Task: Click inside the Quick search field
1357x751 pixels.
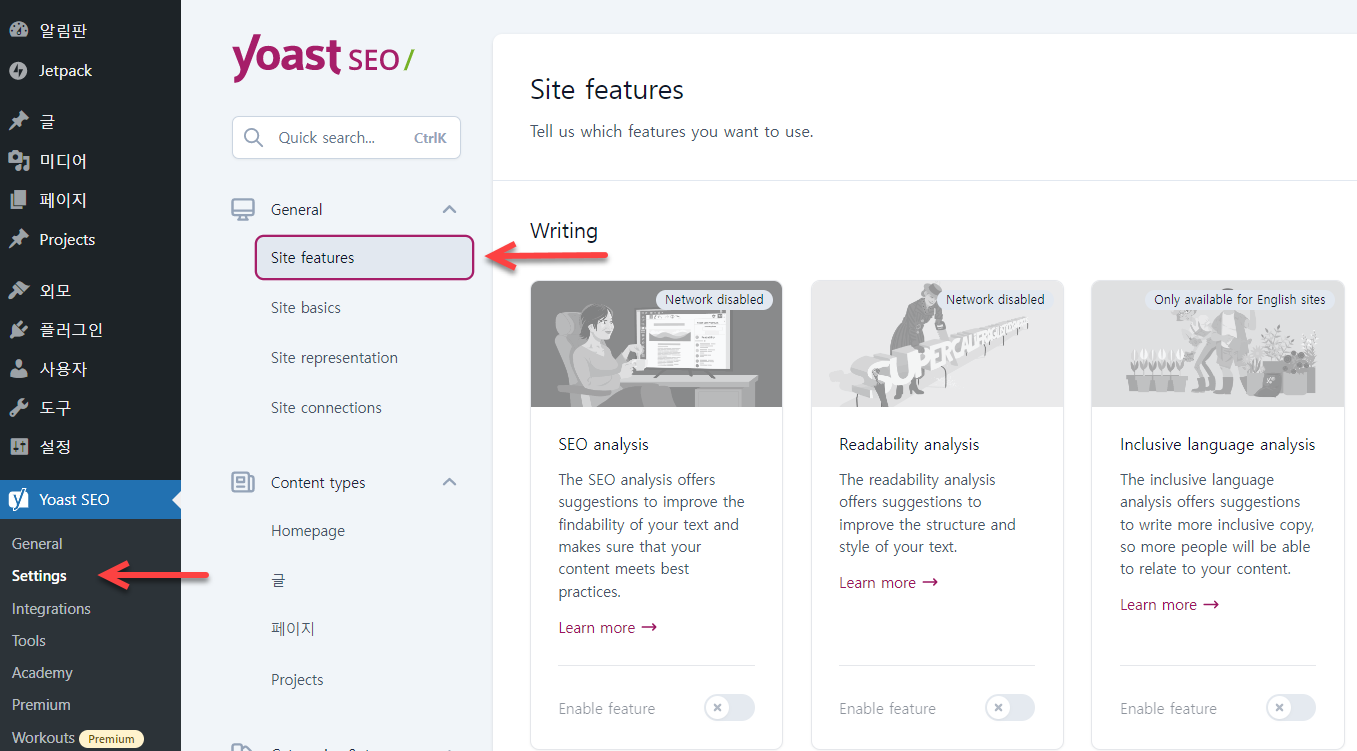Action: [345, 137]
